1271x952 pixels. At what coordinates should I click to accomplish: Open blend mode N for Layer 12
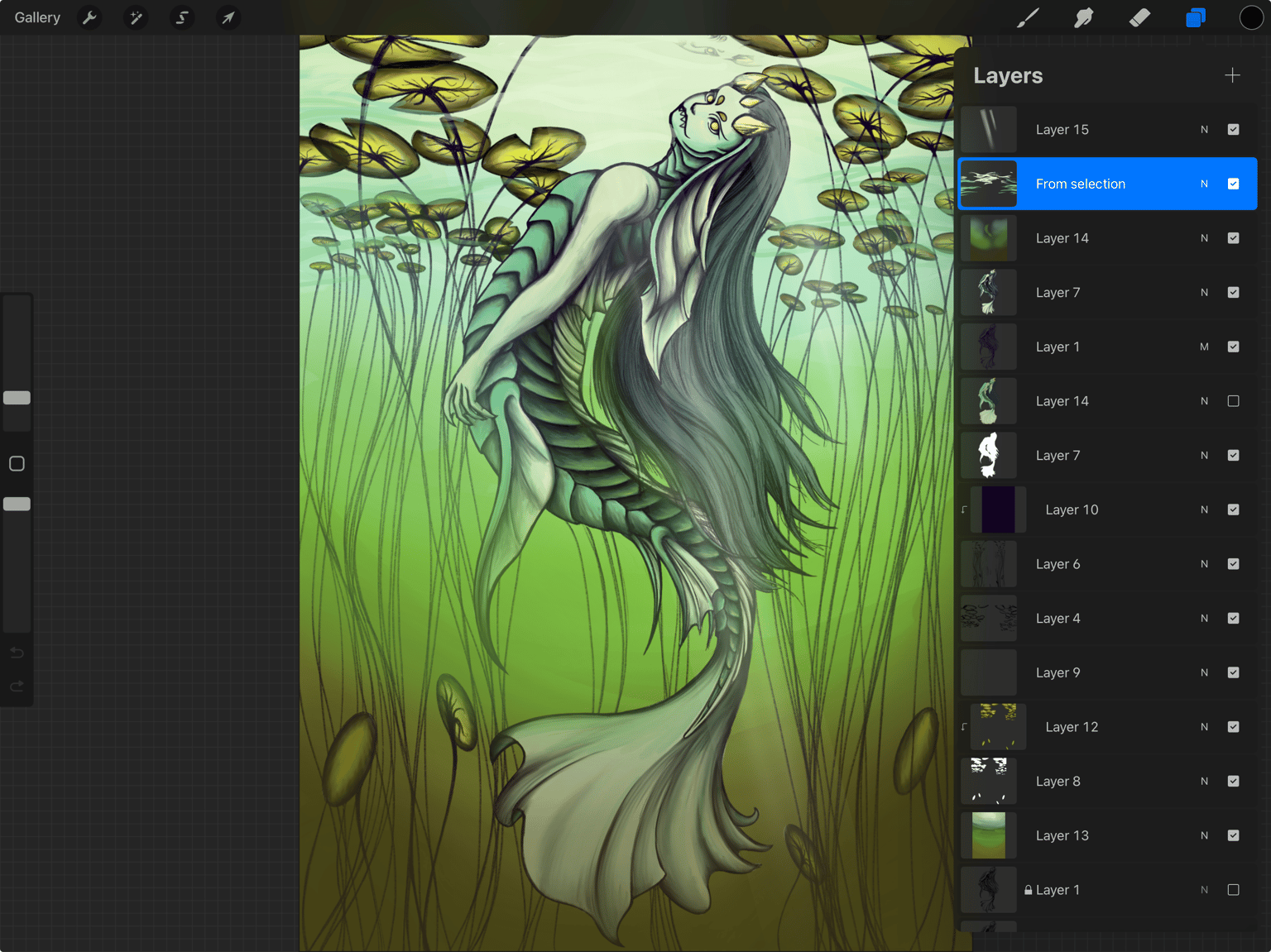1204,727
